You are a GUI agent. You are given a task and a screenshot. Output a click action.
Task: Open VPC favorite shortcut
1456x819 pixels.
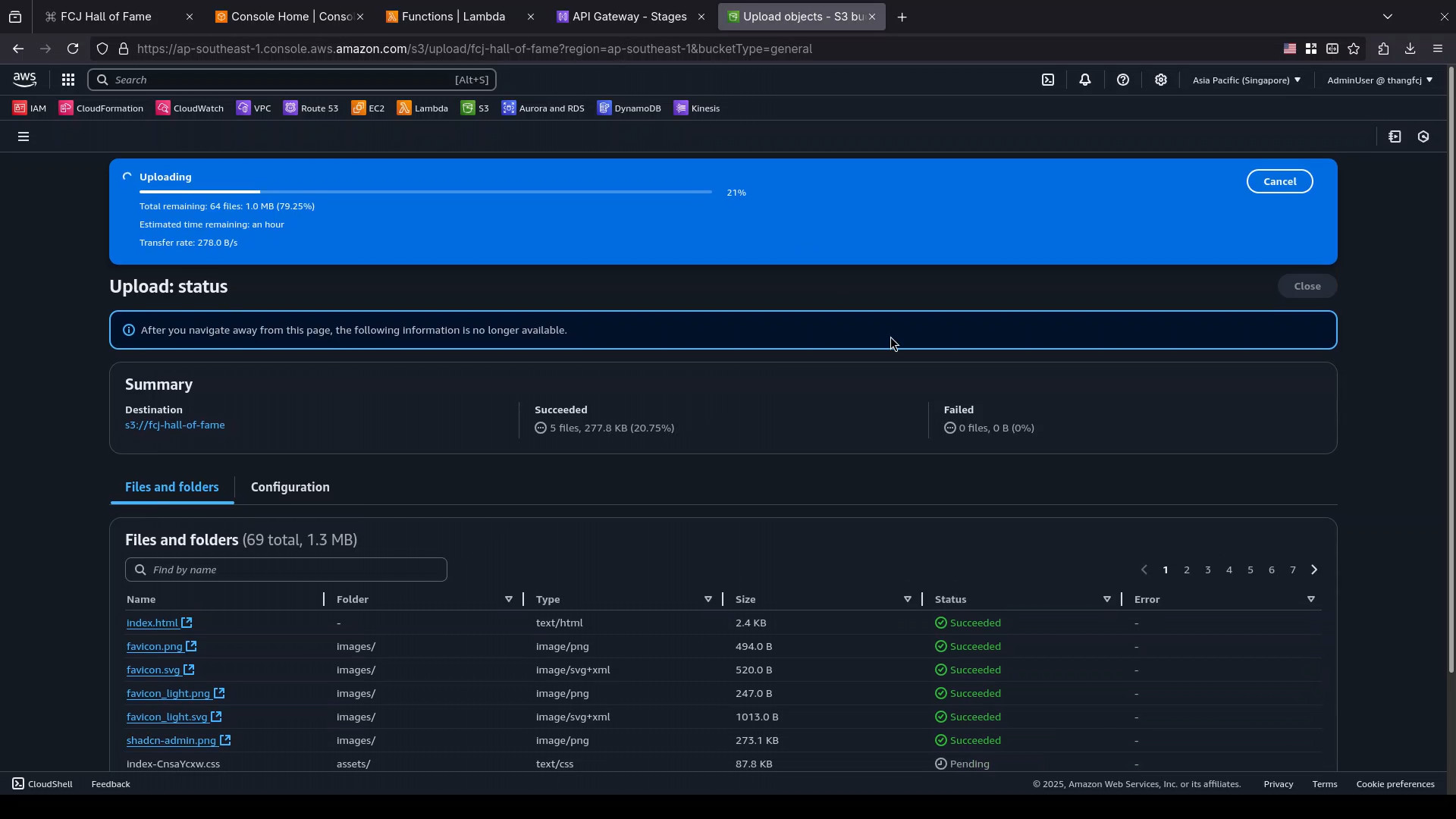(x=253, y=108)
